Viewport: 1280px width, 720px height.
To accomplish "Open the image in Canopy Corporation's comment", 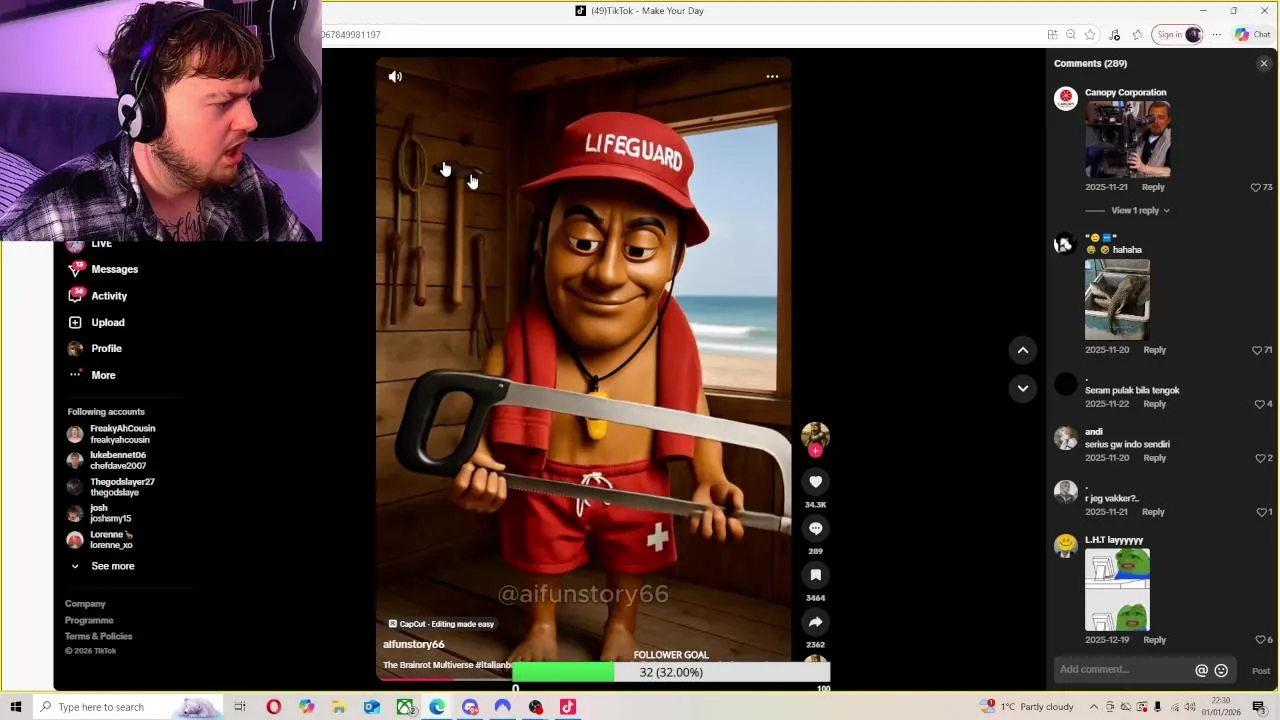I will [x=1128, y=139].
